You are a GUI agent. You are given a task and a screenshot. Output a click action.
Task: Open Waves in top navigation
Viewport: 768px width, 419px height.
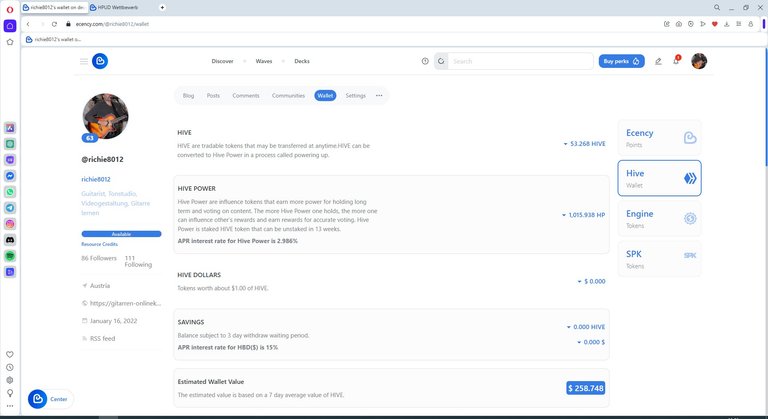(x=264, y=61)
